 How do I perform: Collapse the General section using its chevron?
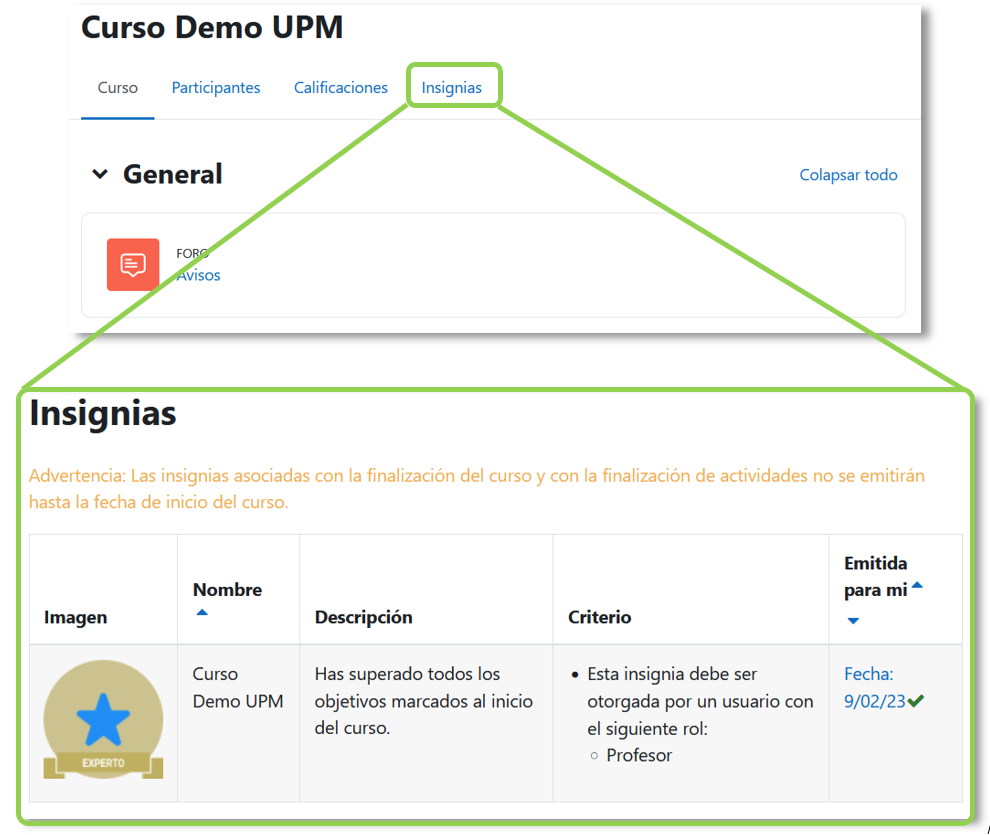(x=99, y=174)
